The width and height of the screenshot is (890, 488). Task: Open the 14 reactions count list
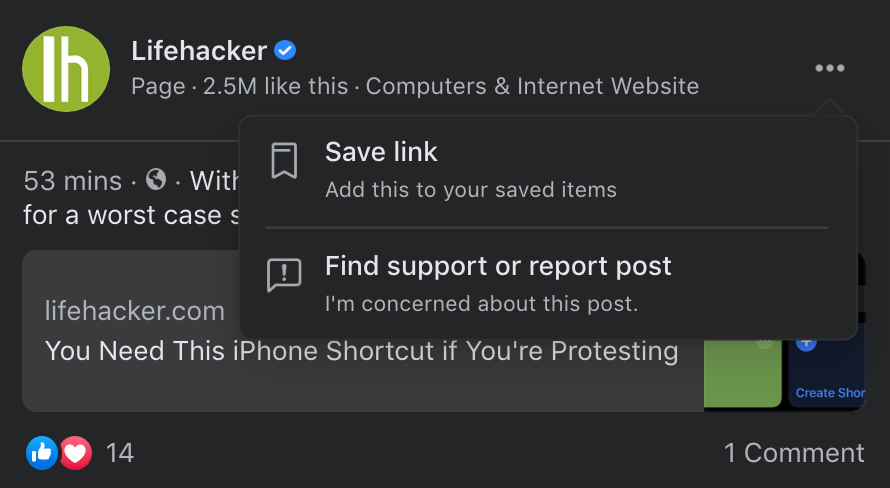click(x=120, y=453)
